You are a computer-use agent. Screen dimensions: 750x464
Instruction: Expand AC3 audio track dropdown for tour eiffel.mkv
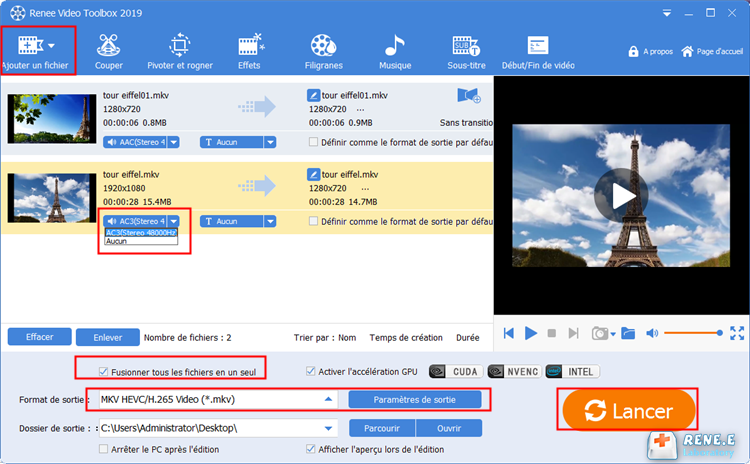pyautogui.click(x=174, y=221)
